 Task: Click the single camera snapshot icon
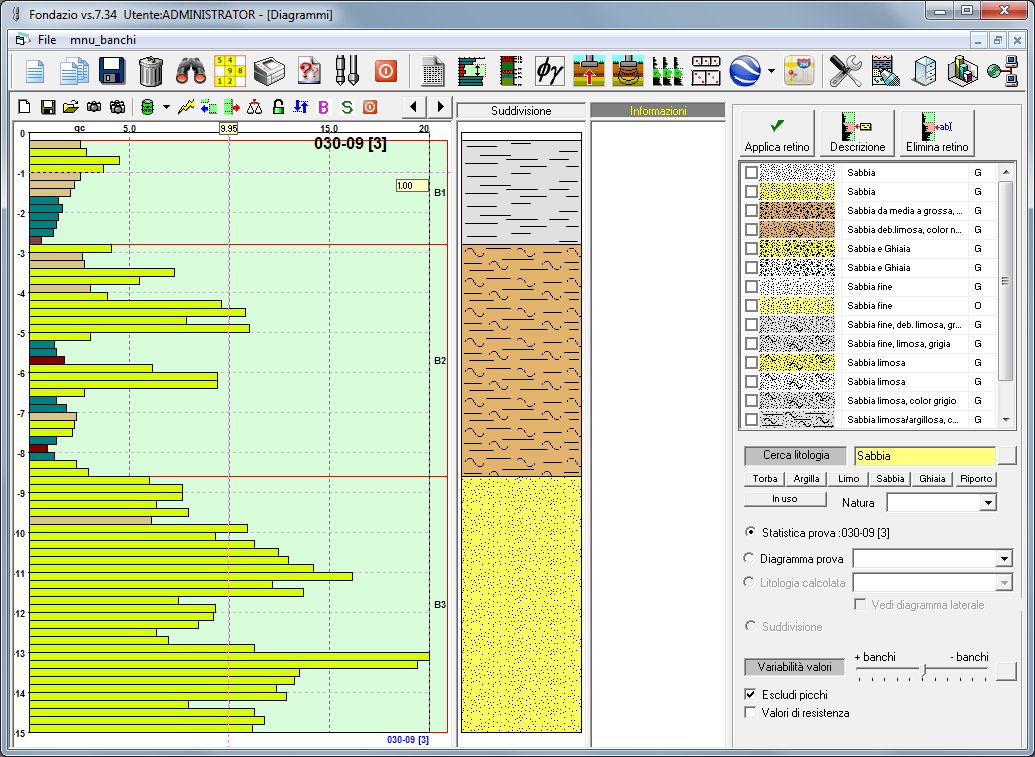[x=94, y=107]
